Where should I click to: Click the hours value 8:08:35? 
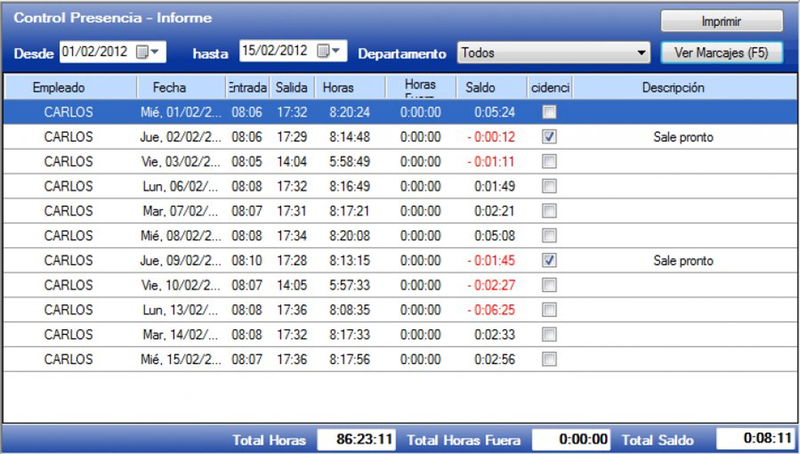[x=349, y=310]
